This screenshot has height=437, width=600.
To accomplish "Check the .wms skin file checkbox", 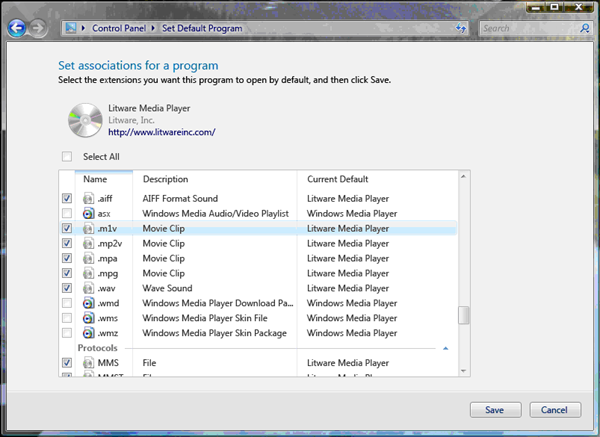I will 67,318.
